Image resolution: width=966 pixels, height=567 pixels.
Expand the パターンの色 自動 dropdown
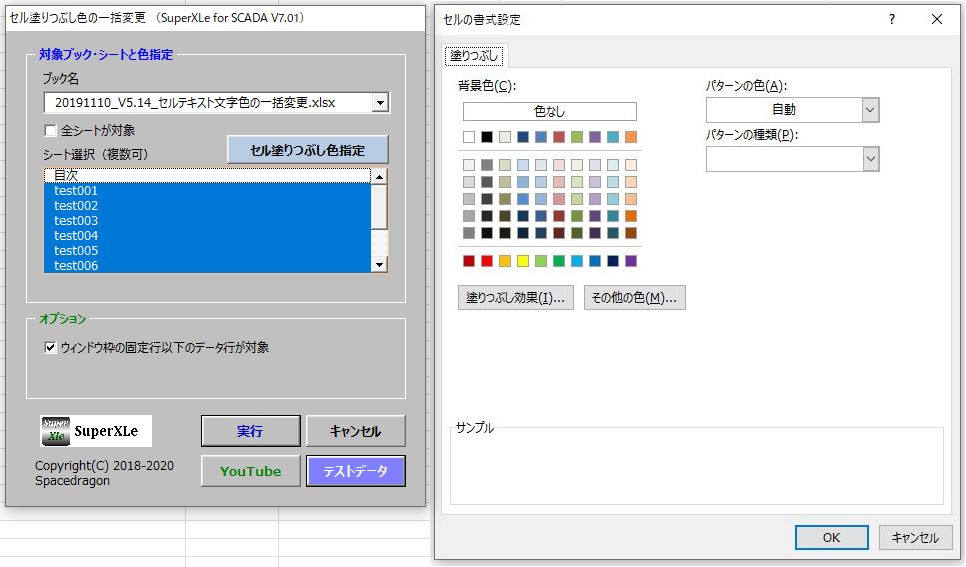(x=870, y=110)
